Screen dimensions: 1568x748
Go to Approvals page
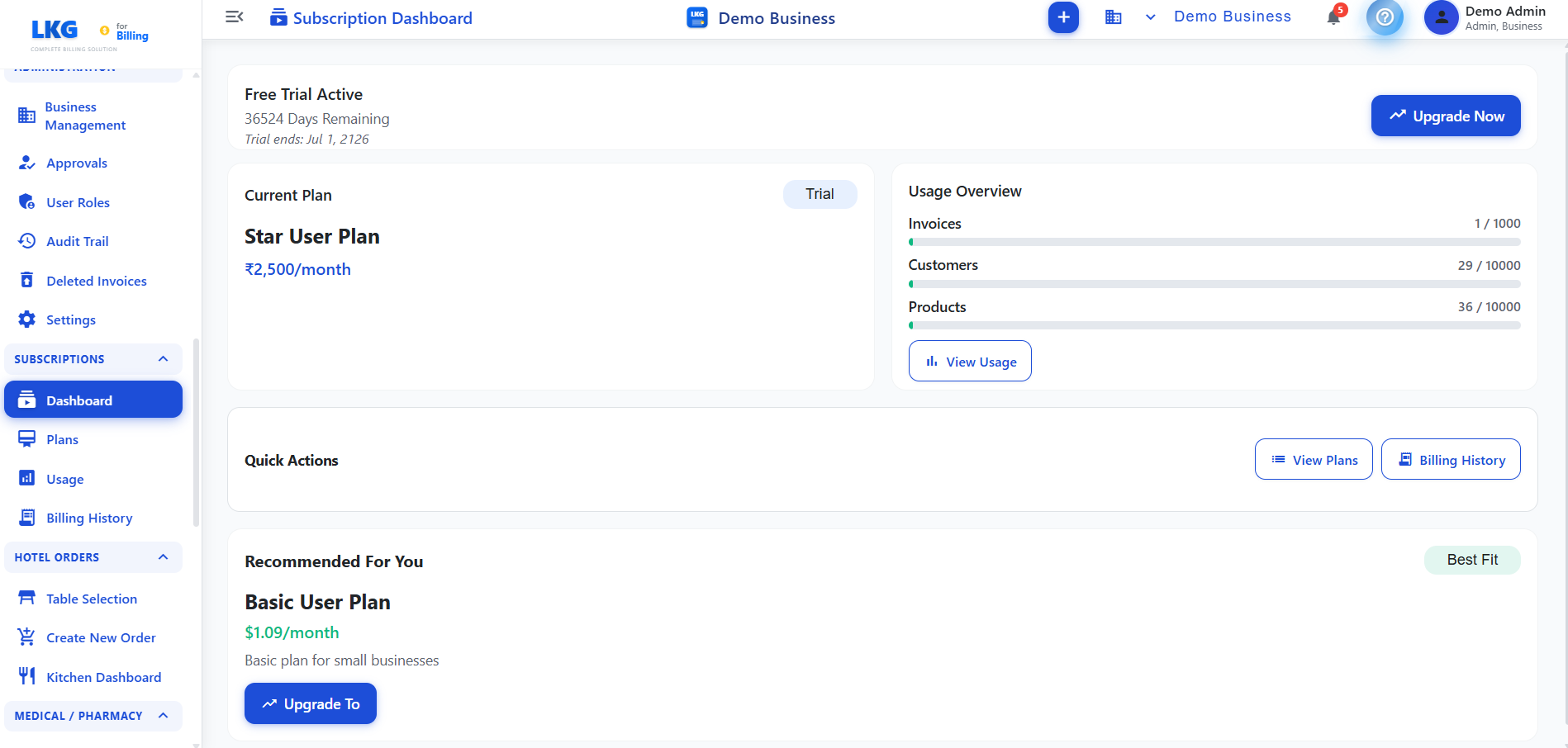point(93,163)
